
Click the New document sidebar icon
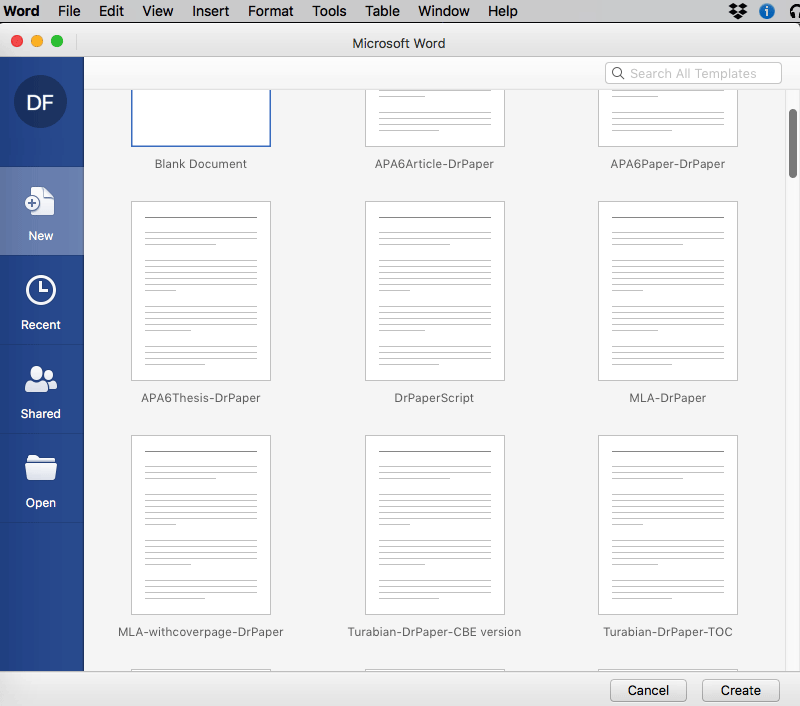[x=41, y=201]
